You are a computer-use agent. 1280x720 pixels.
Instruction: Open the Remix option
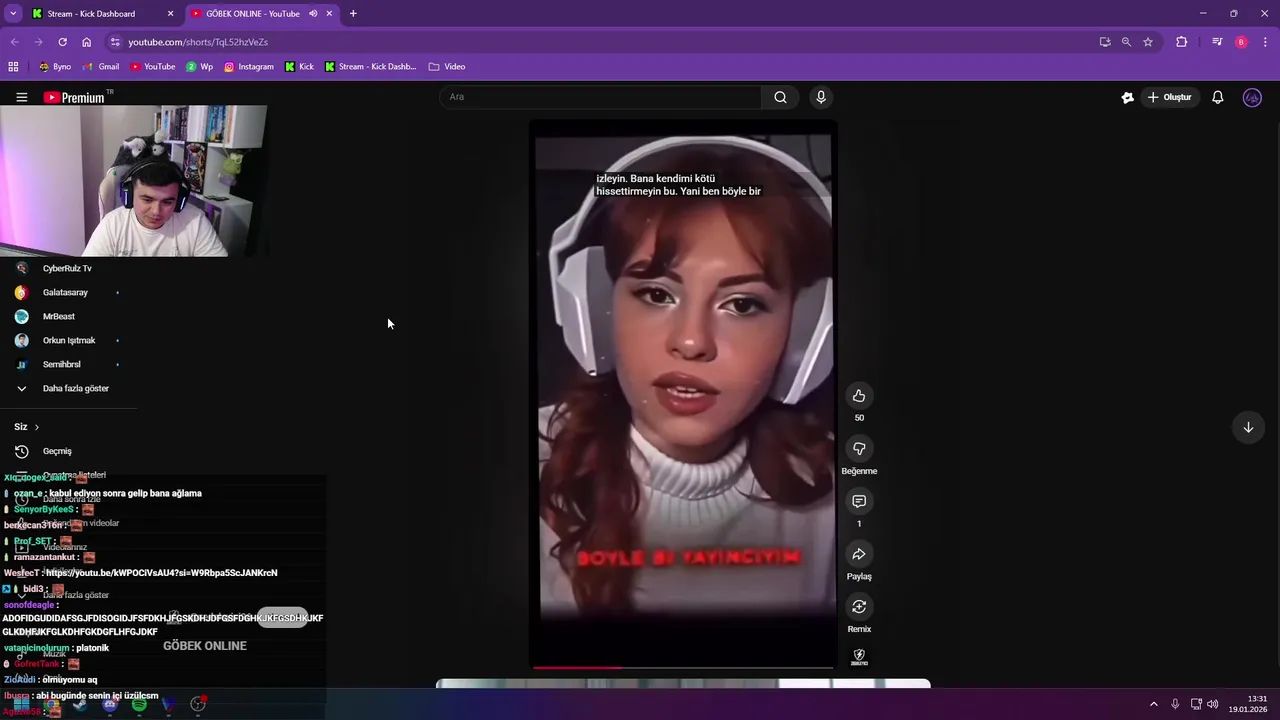click(x=858, y=607)
